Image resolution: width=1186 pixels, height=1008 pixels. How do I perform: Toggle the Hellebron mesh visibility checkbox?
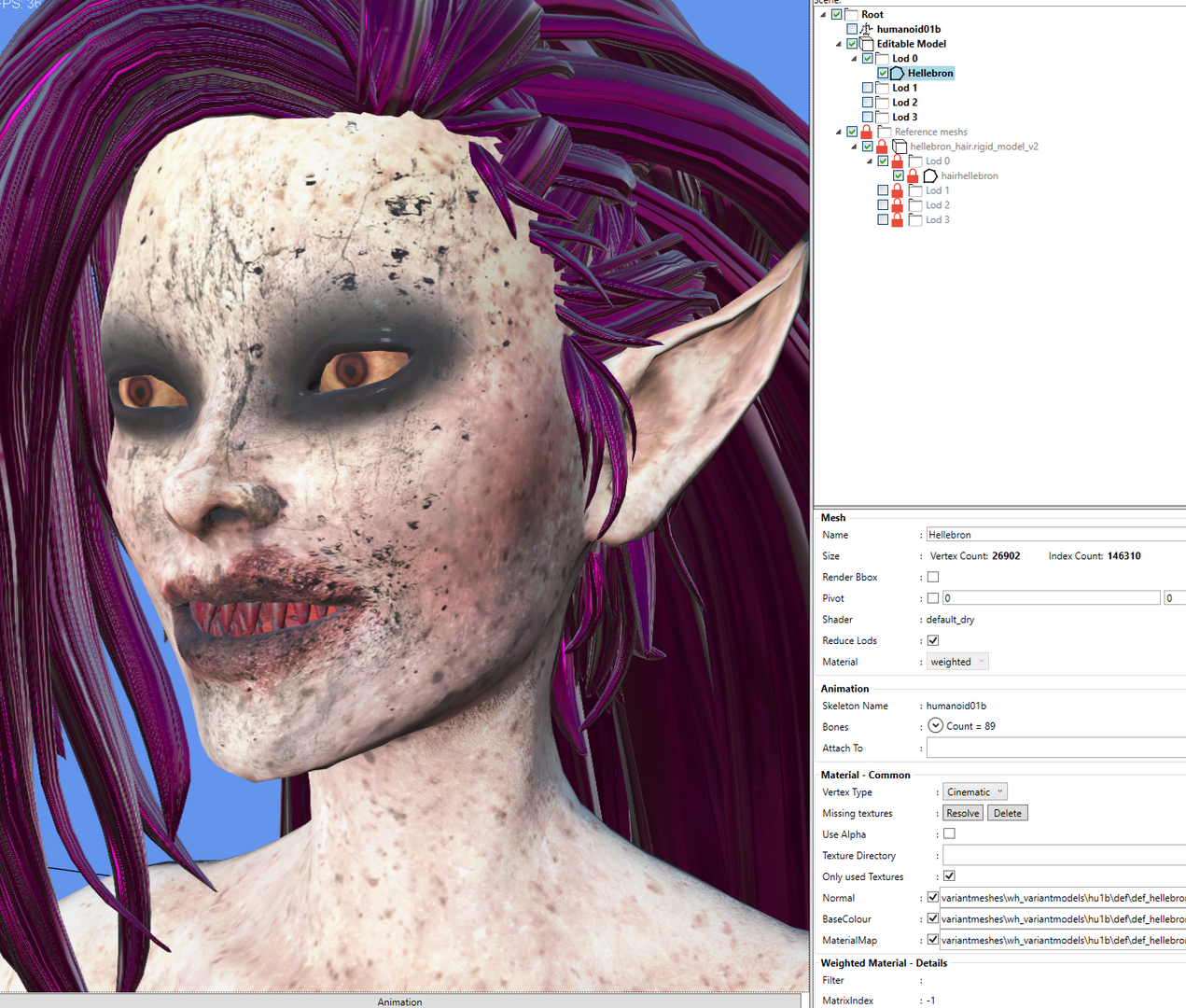coord(883,73)
